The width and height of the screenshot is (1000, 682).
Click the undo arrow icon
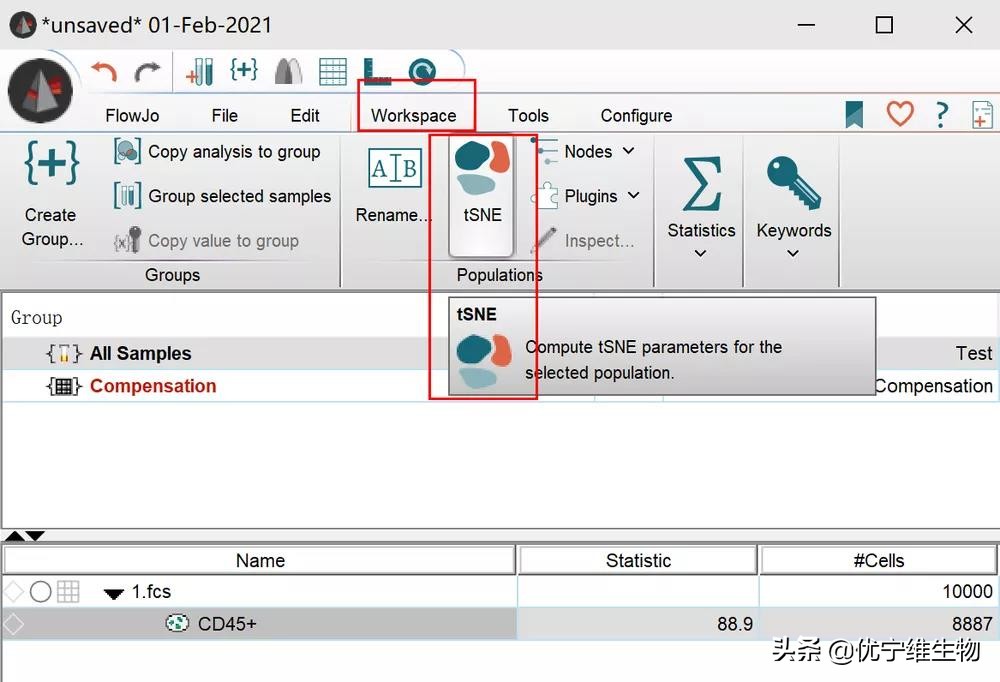click(104, 71)
